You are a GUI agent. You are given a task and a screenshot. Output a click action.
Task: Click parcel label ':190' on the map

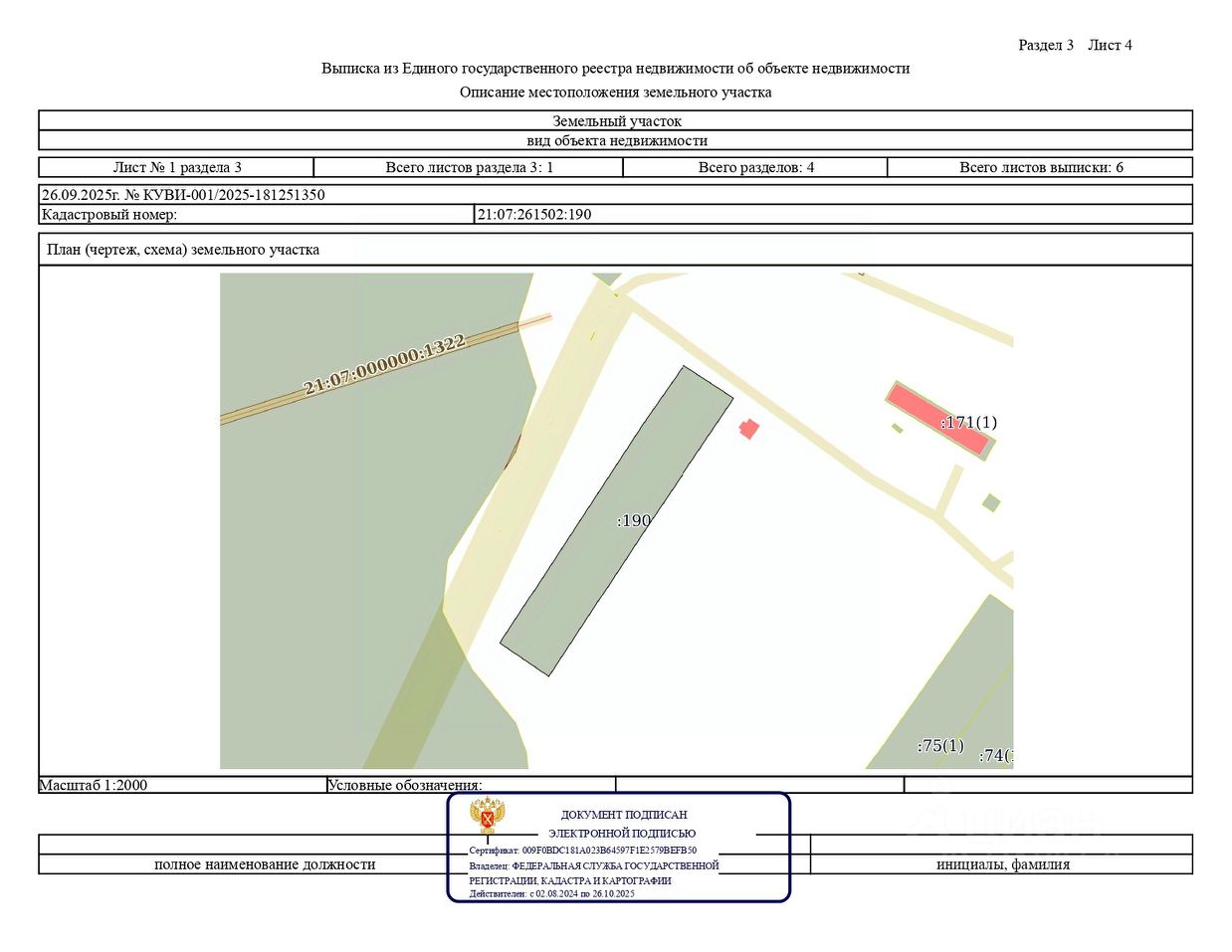634,520
